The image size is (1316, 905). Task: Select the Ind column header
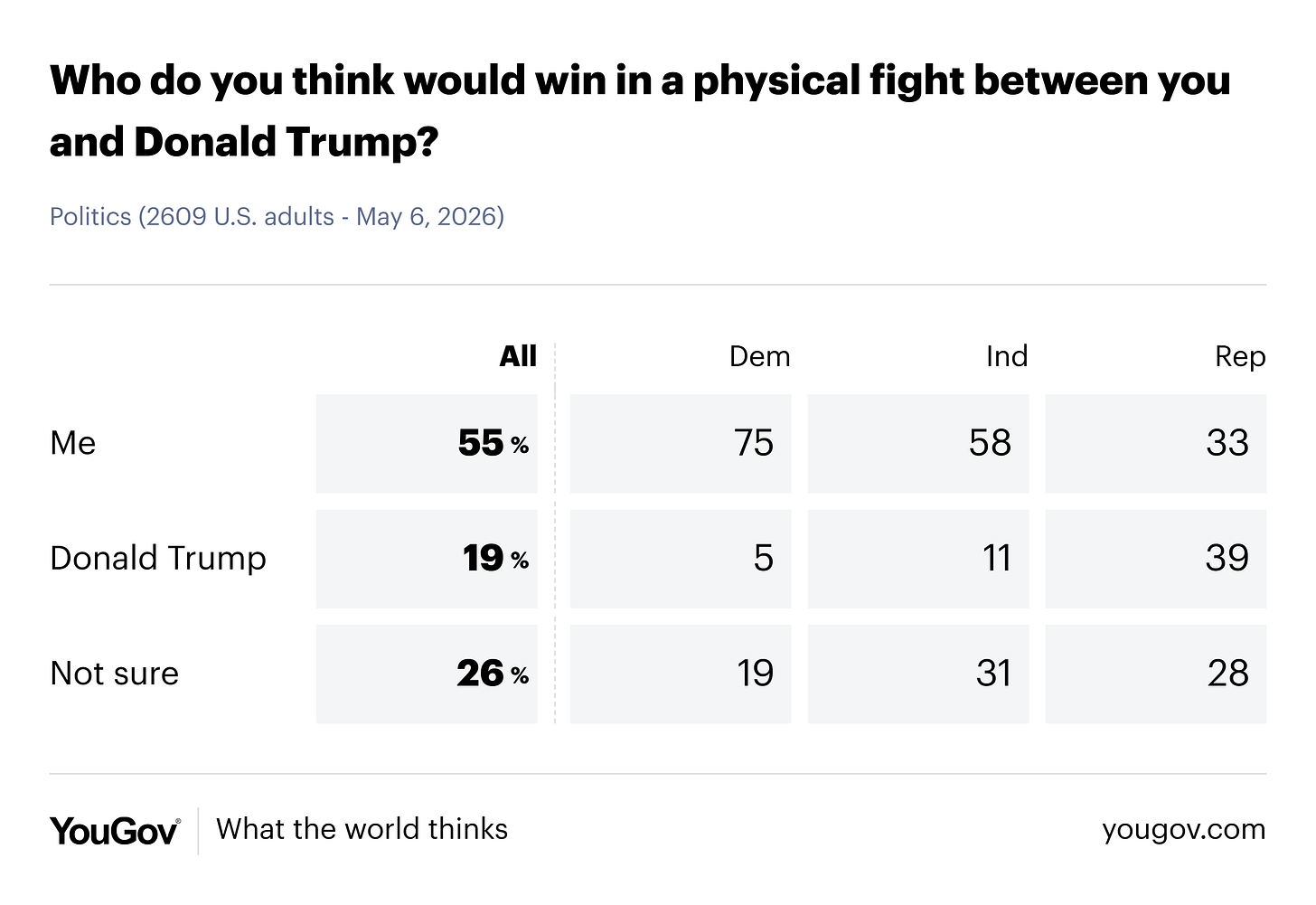tap(1007, 356)
